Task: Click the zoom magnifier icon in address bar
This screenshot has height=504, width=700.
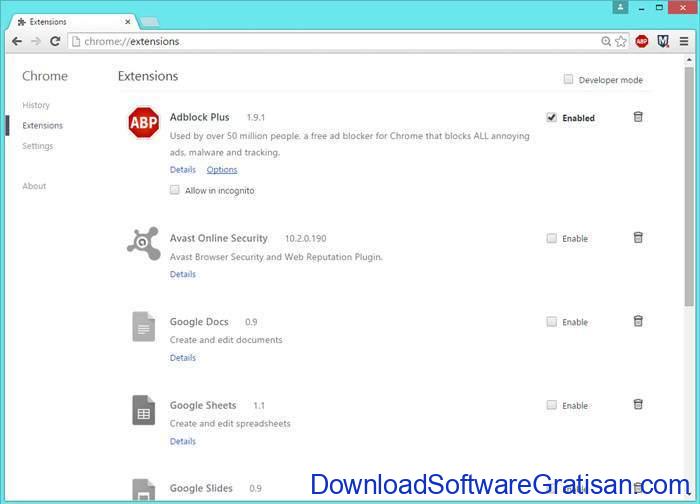Action: pyautogui.click(x=606, y=42)
